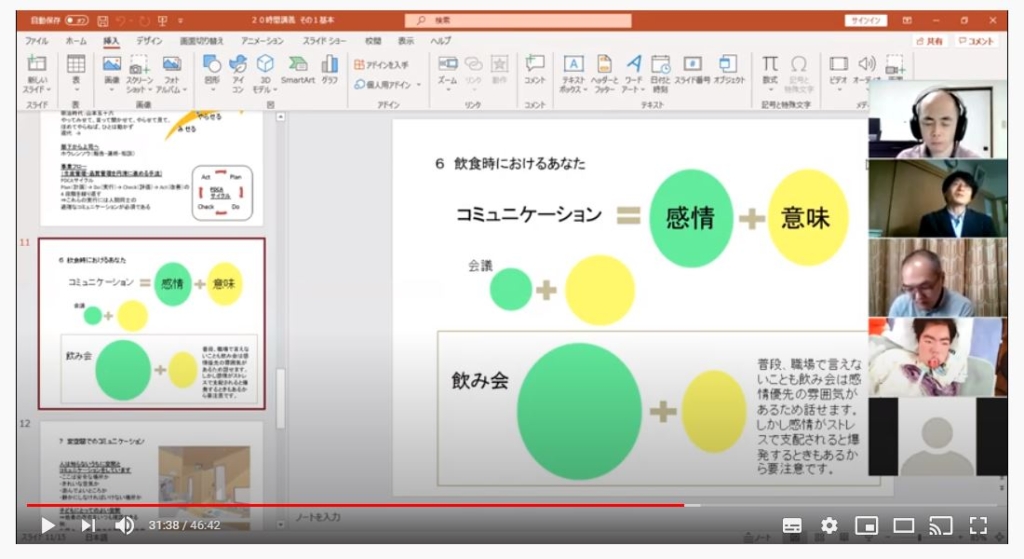Click the green 感情 circle on slide

pos(691,218)
